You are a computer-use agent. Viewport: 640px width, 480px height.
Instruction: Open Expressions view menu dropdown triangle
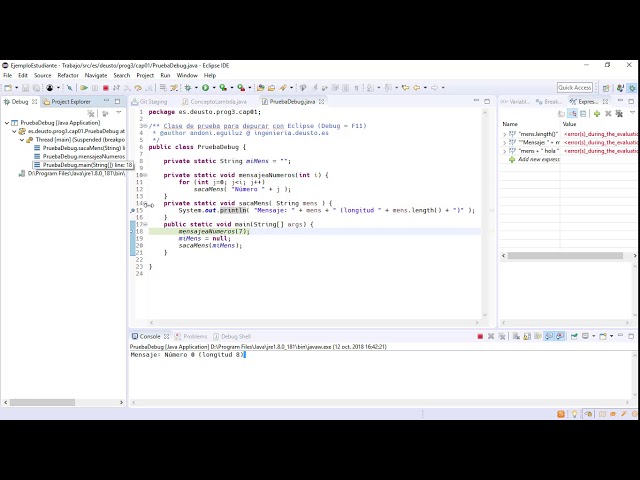click(632, 113)
